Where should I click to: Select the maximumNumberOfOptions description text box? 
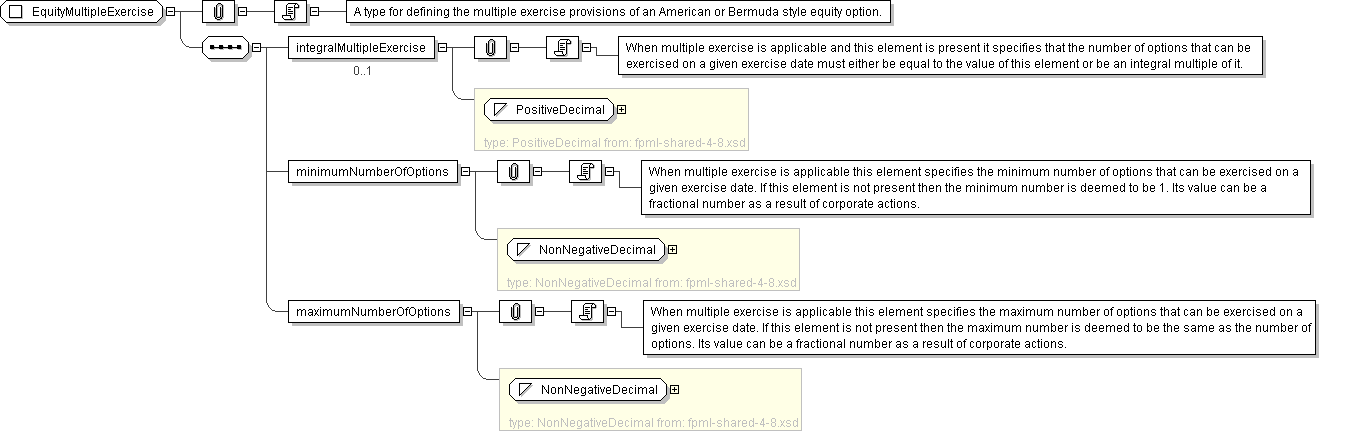[x=976, y=327]
